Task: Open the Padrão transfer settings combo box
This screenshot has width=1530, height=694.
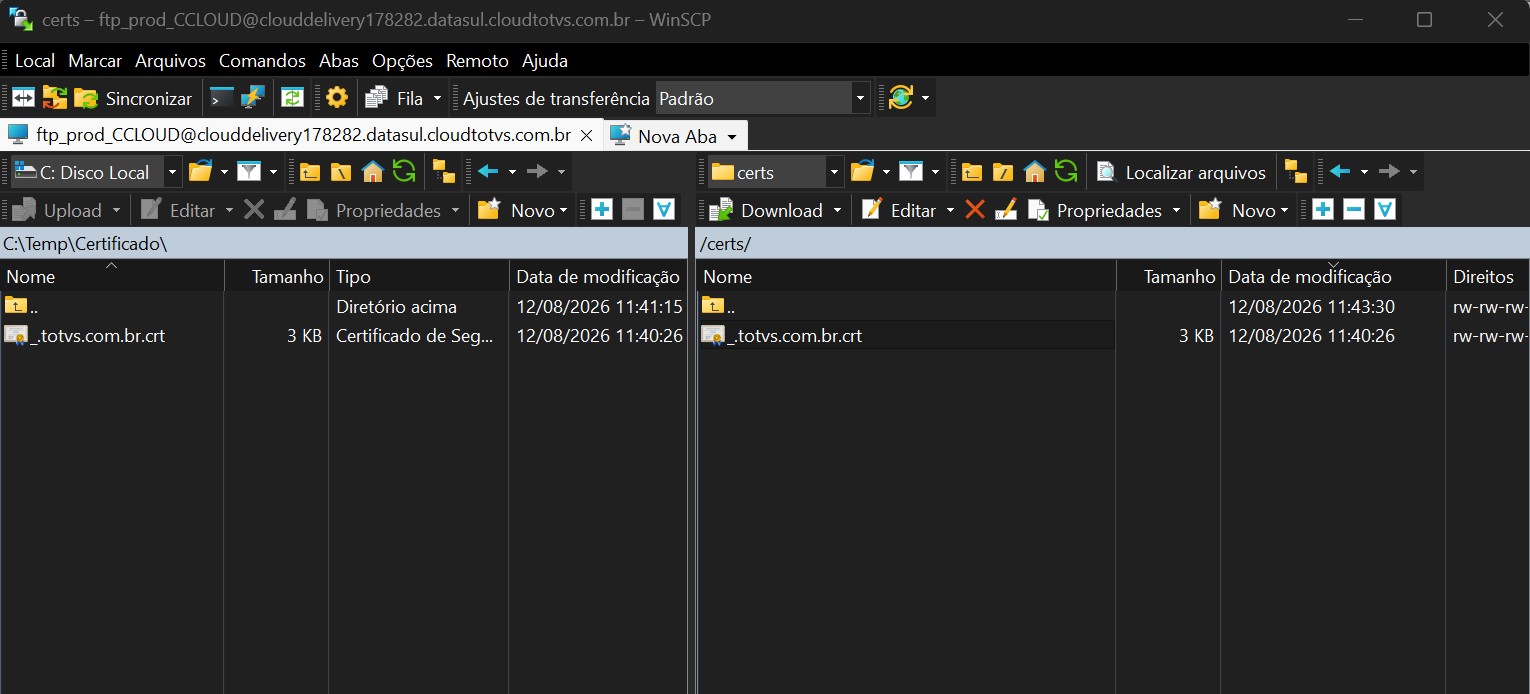Action: click(x=762, y=98)
